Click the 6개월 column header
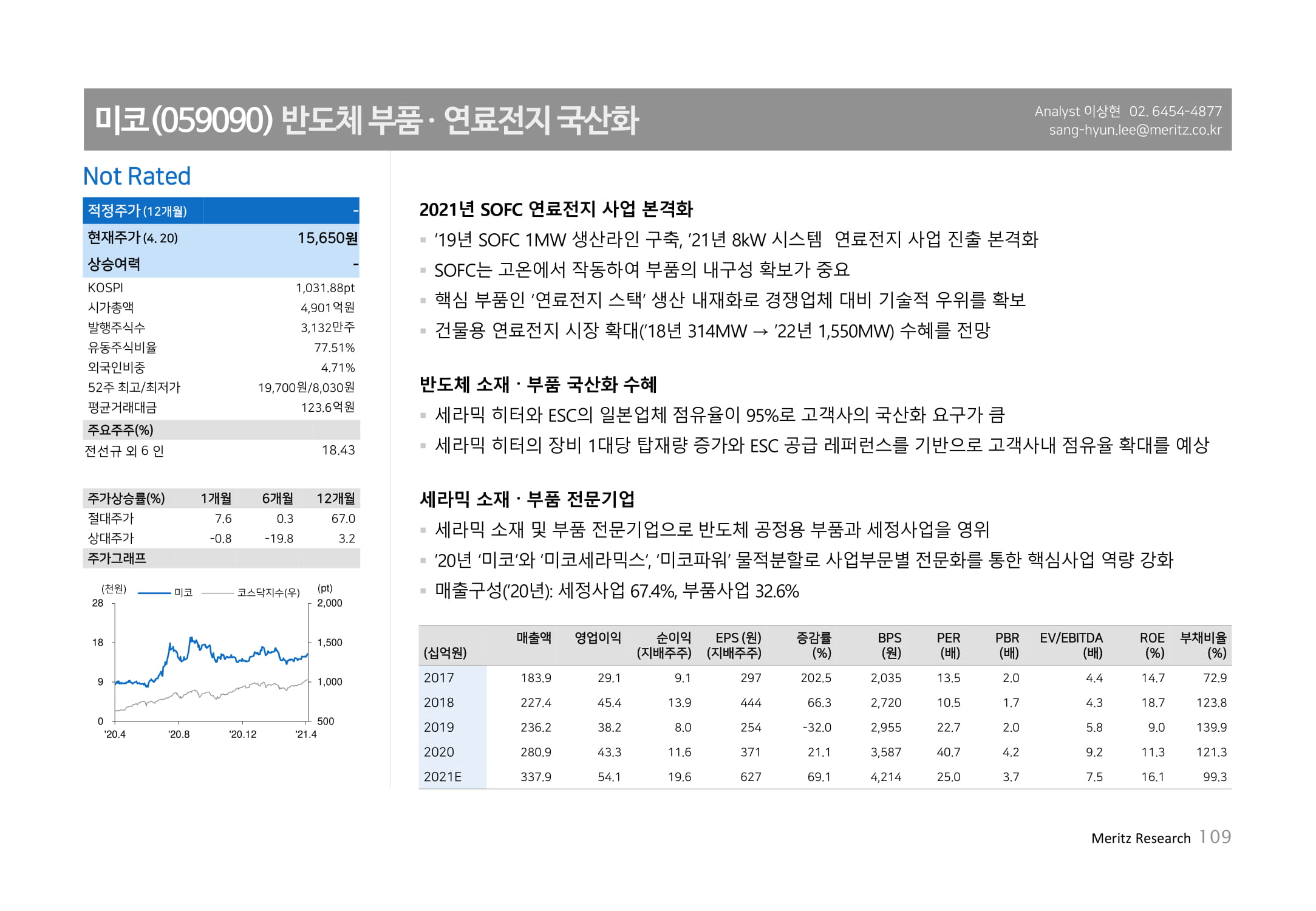1316x911 pixels. point(278,499)
